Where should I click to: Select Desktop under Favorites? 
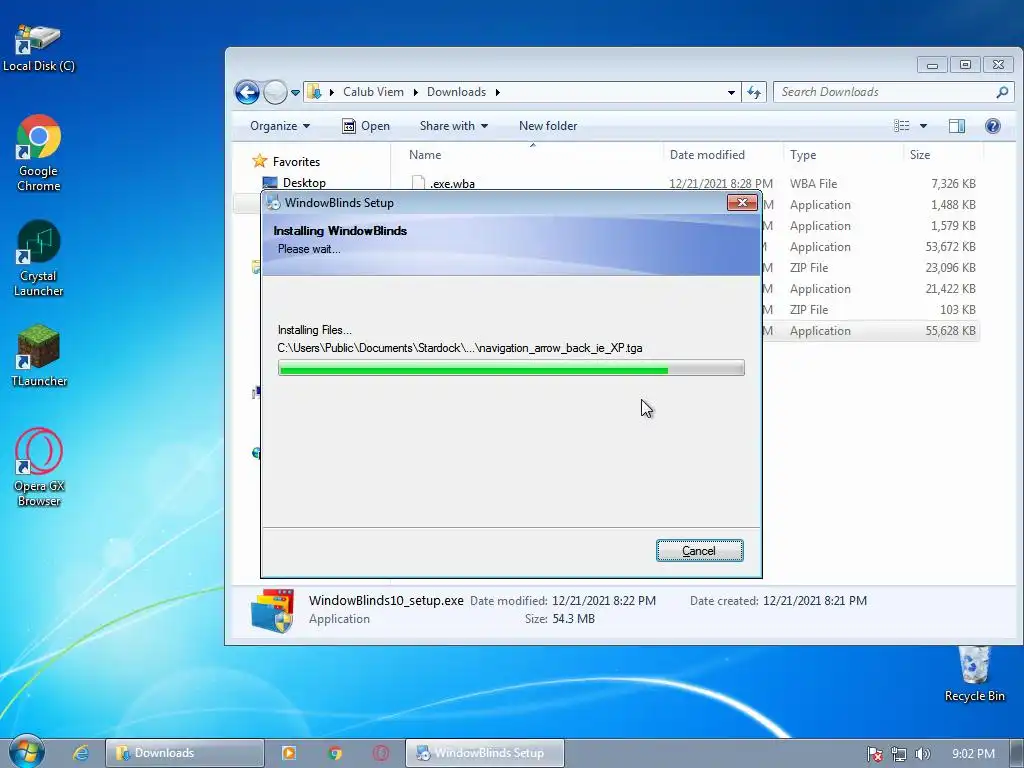coord(304,183)
